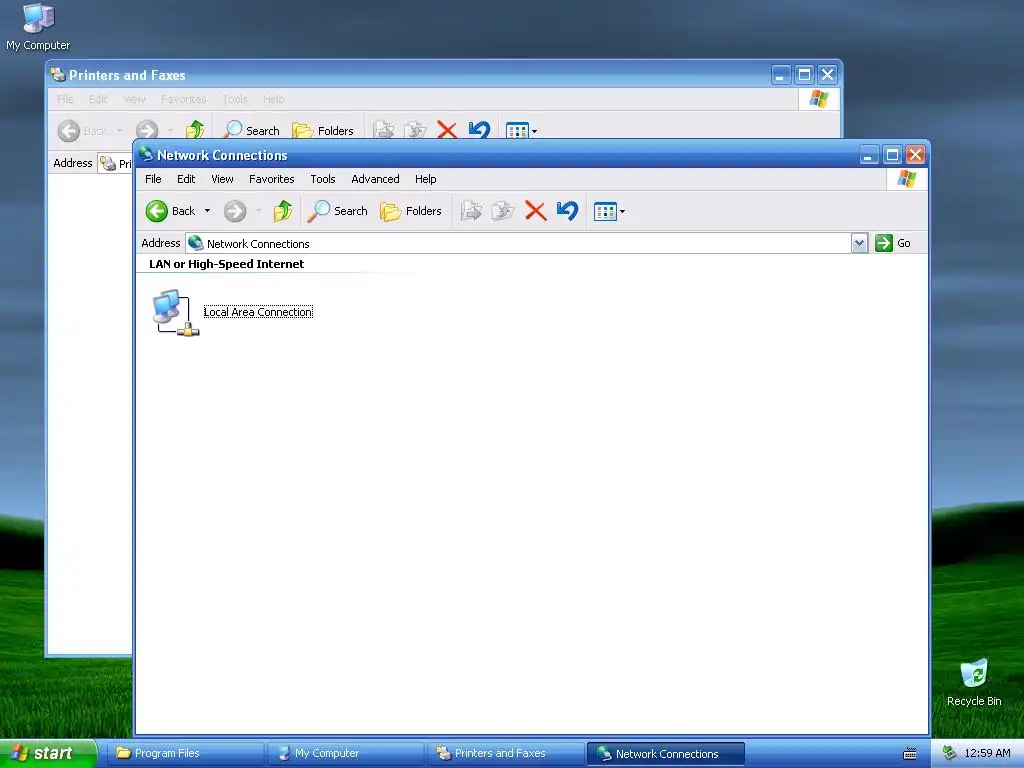The height and width of the screenshot is (768, 1024).
Task: Click the Network Connections address field
Action: pyautogui.click(x=518, y=244)
